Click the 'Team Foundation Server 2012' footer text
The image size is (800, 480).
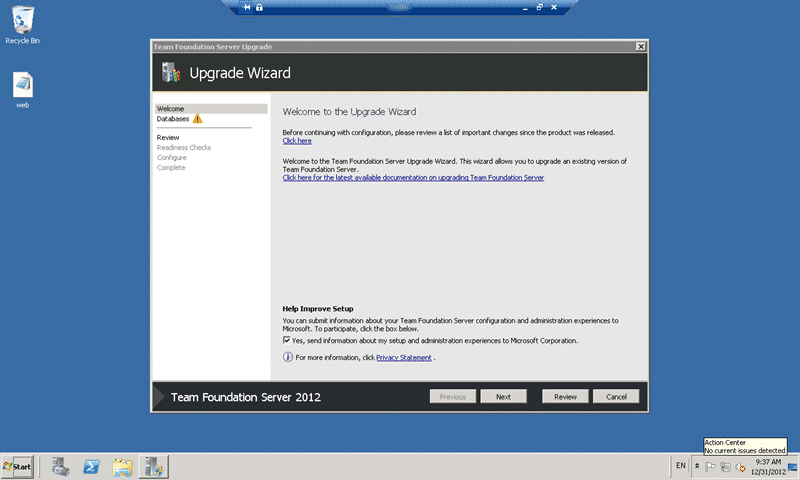(x=245, y=397)
